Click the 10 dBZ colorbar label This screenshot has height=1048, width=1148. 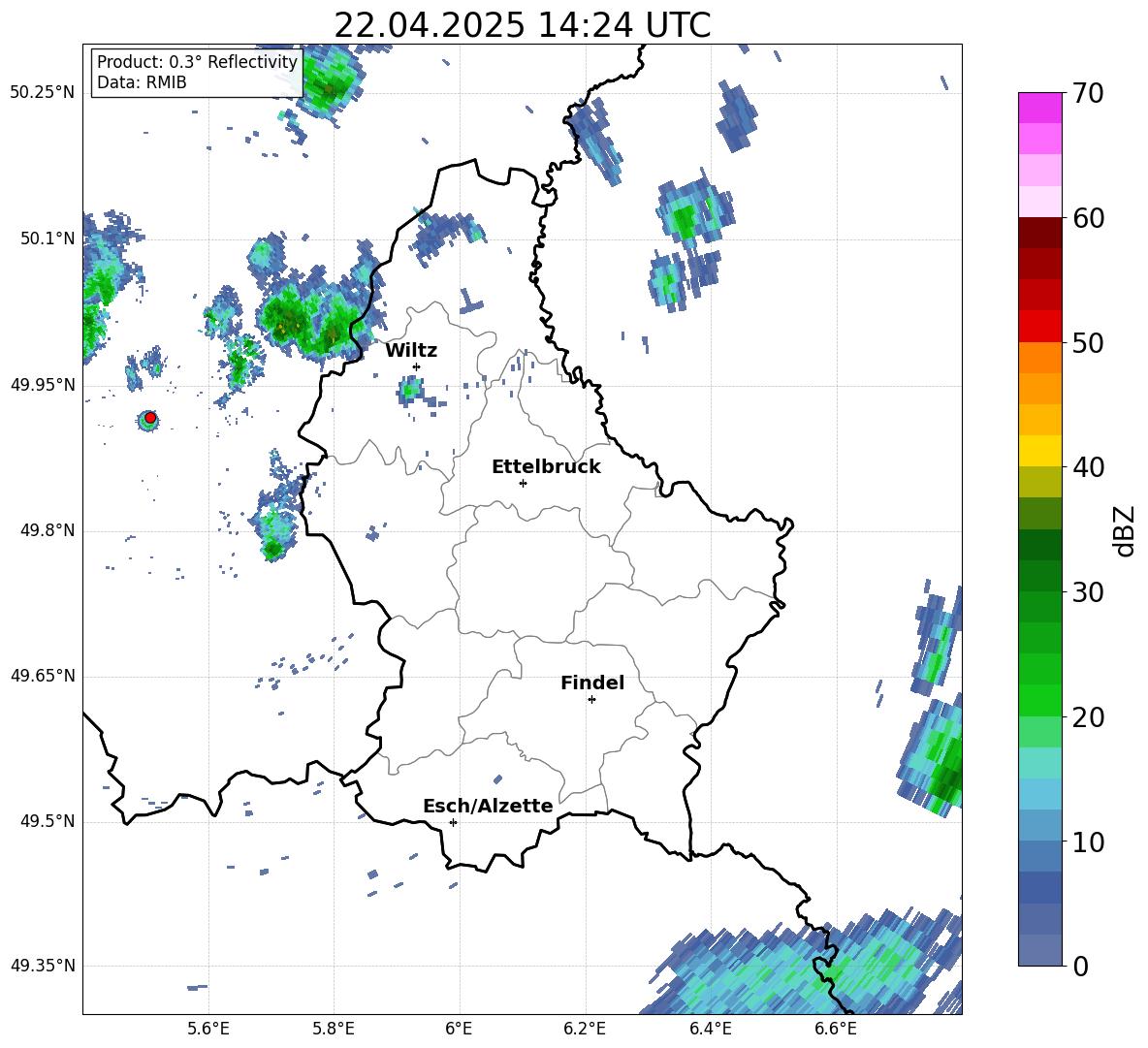(1088, 842)
